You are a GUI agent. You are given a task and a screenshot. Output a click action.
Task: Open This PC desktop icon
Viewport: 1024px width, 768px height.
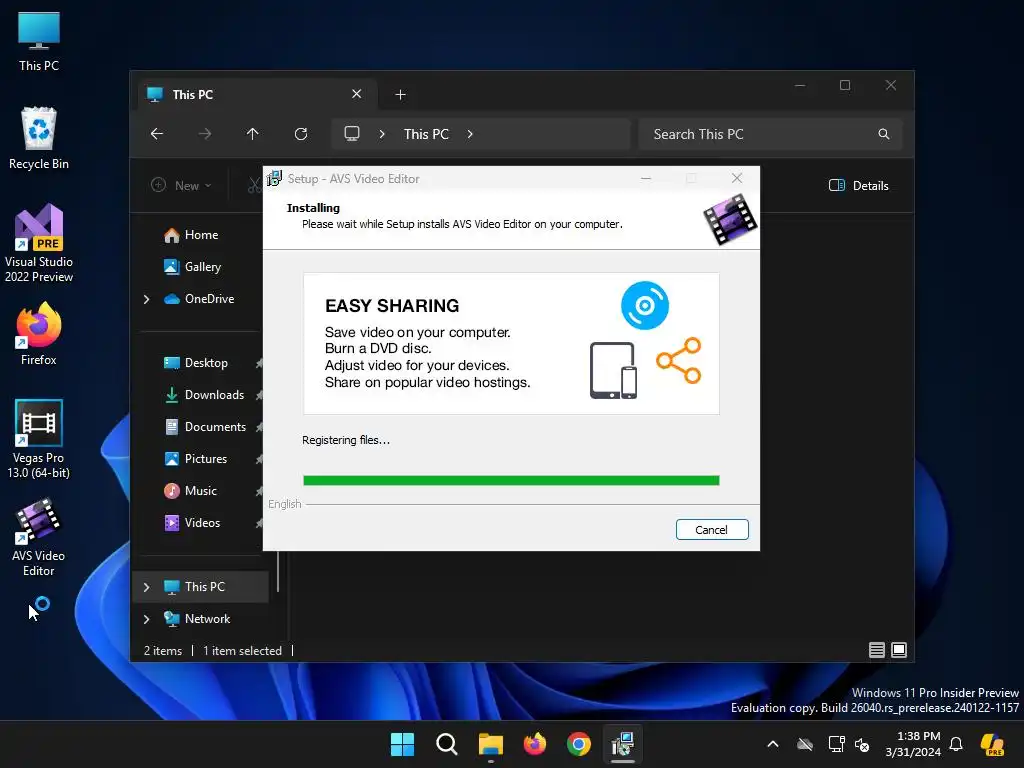pos(39,42)
